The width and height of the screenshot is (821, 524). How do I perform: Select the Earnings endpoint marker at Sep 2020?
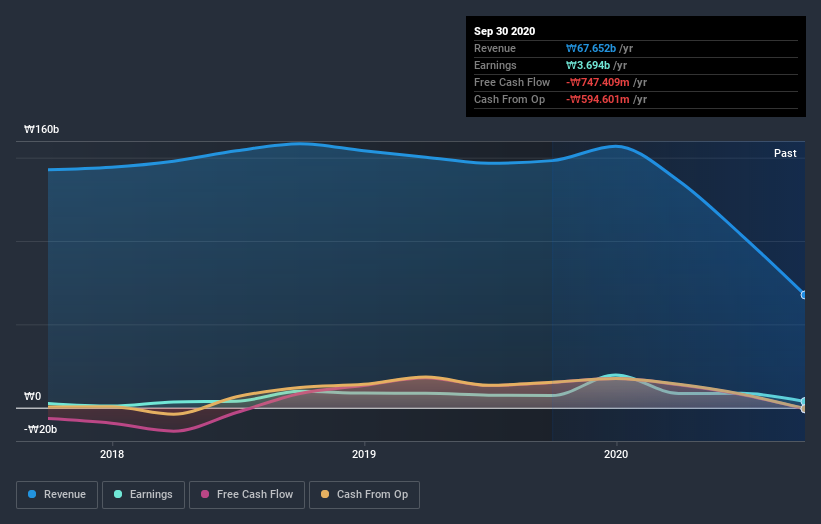point(804,402)
